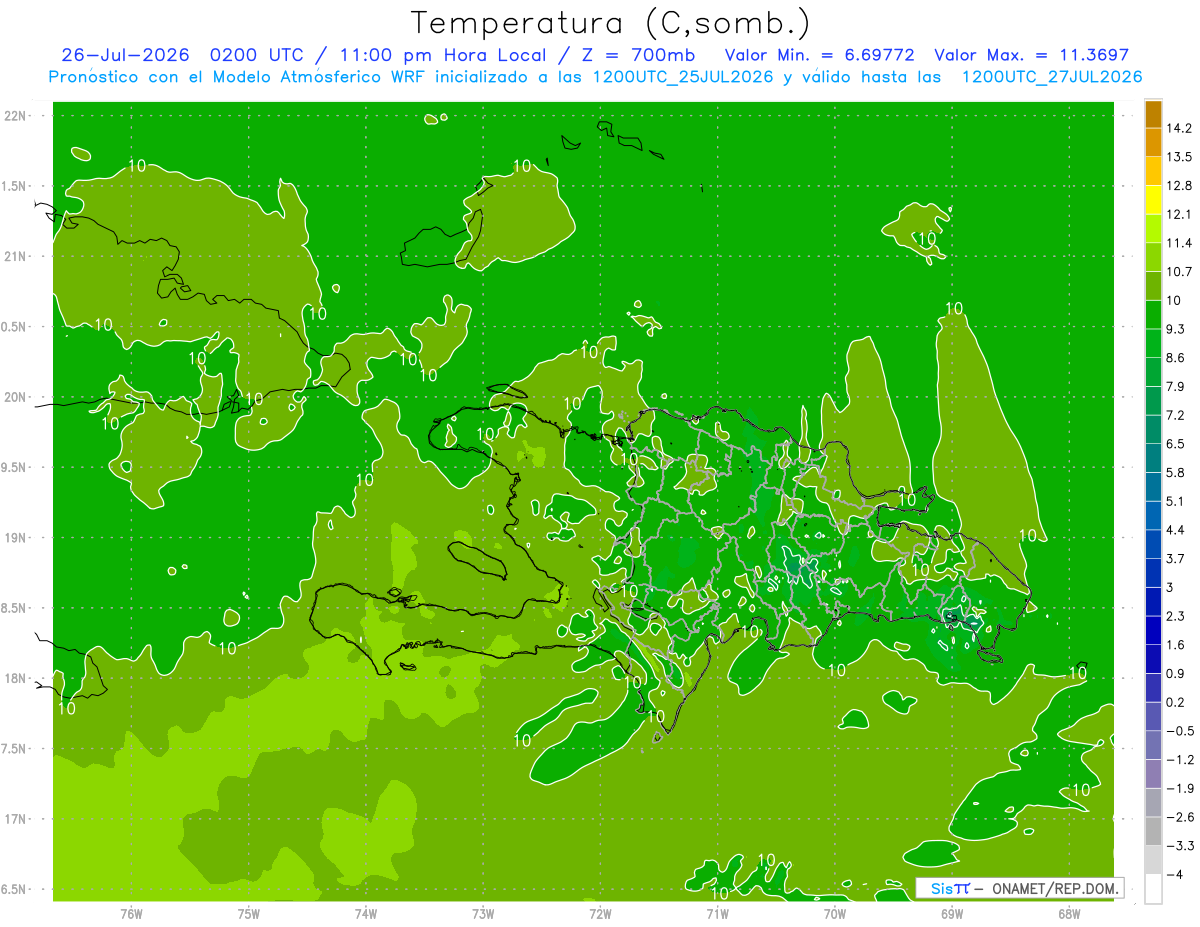Click the 9.3 value on the color scale

pyautogui.click(x=1176, y=329)
